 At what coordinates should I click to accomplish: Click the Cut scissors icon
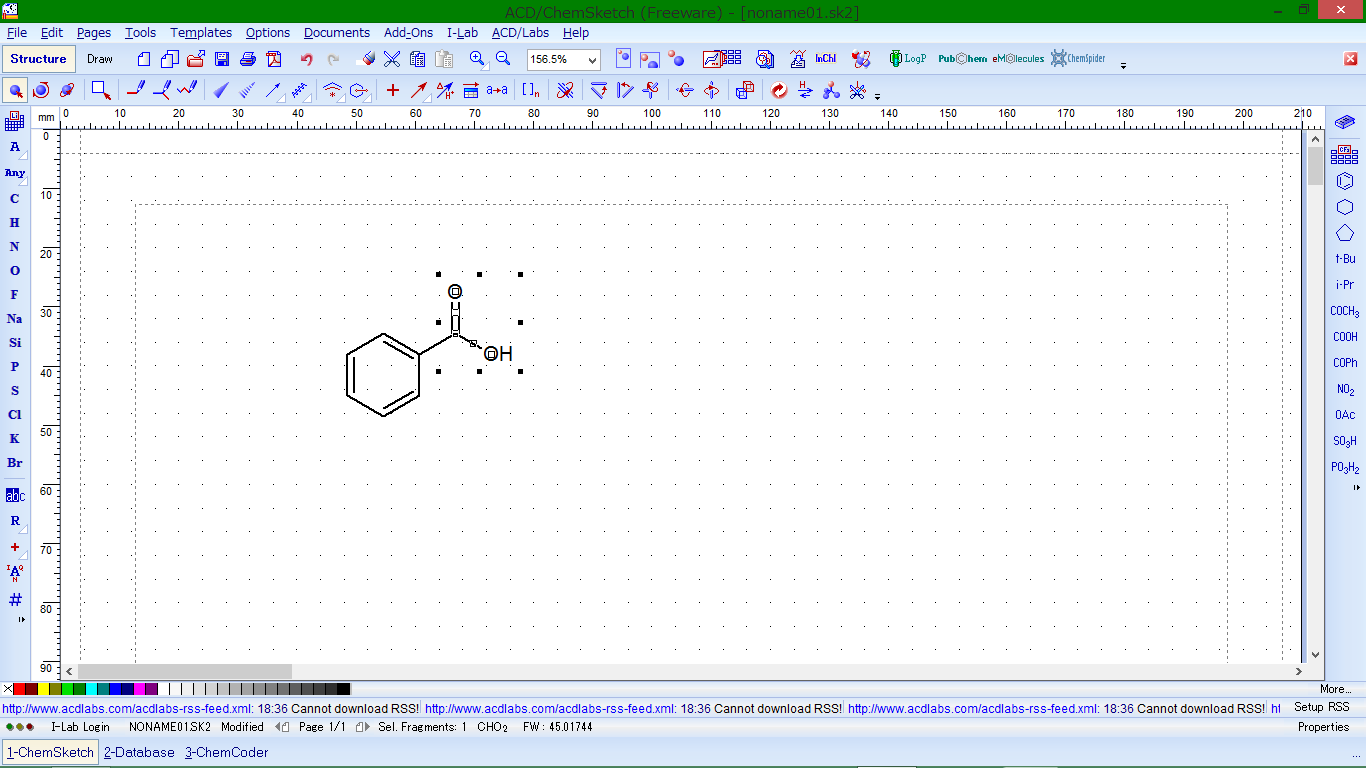click(x=392, y=59)
